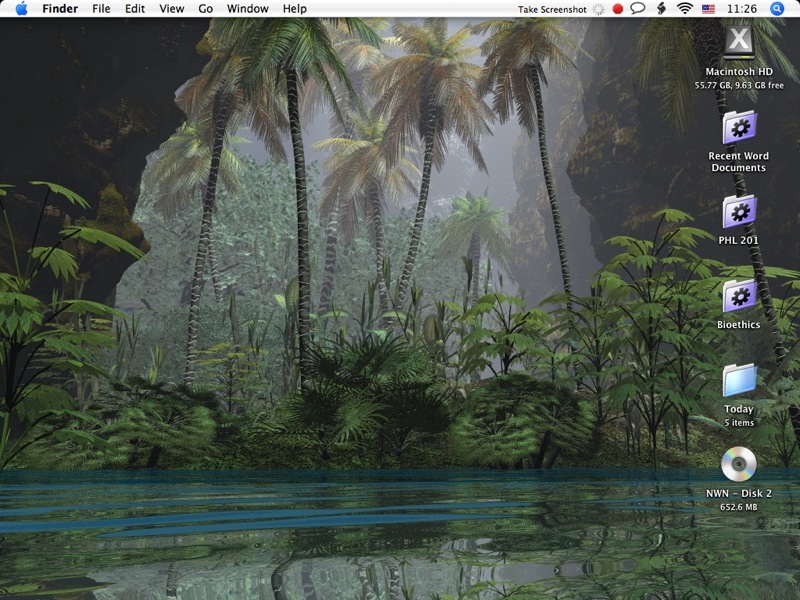Open Spotlight search magnifier icon

point(778,9)
